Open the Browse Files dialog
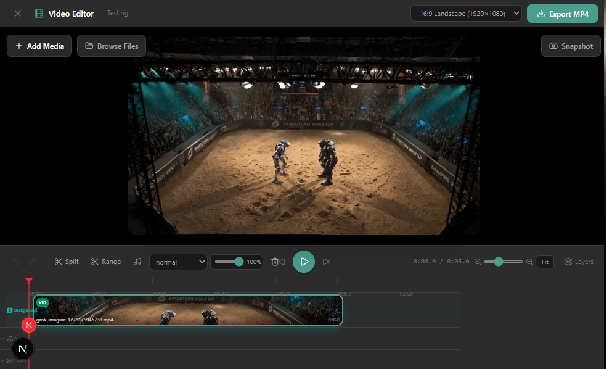 pyautogui.click(x=112, y=46)
